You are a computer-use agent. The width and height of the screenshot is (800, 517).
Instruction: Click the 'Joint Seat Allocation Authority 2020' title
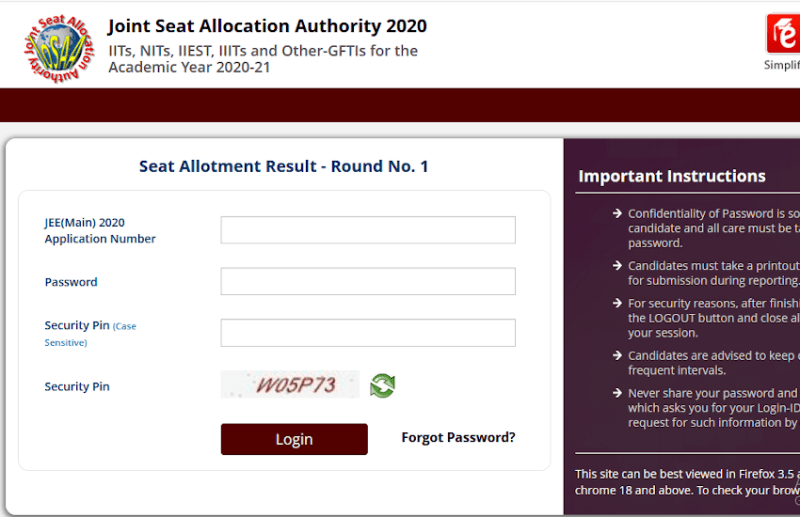[x=267, y=27]
